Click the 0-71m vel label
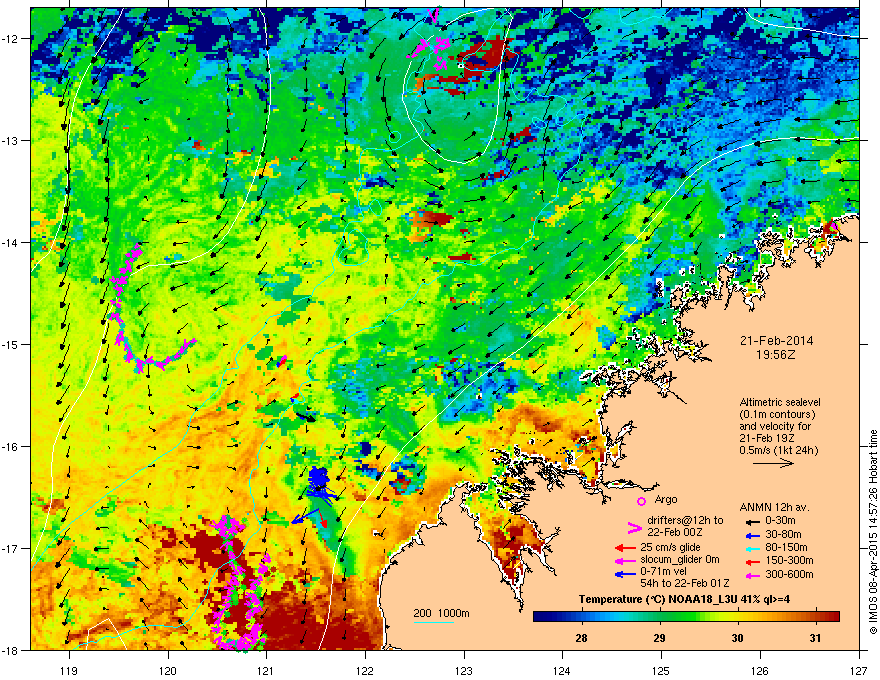This screenshot has height=680, width=880. click(x=665, y=573)
